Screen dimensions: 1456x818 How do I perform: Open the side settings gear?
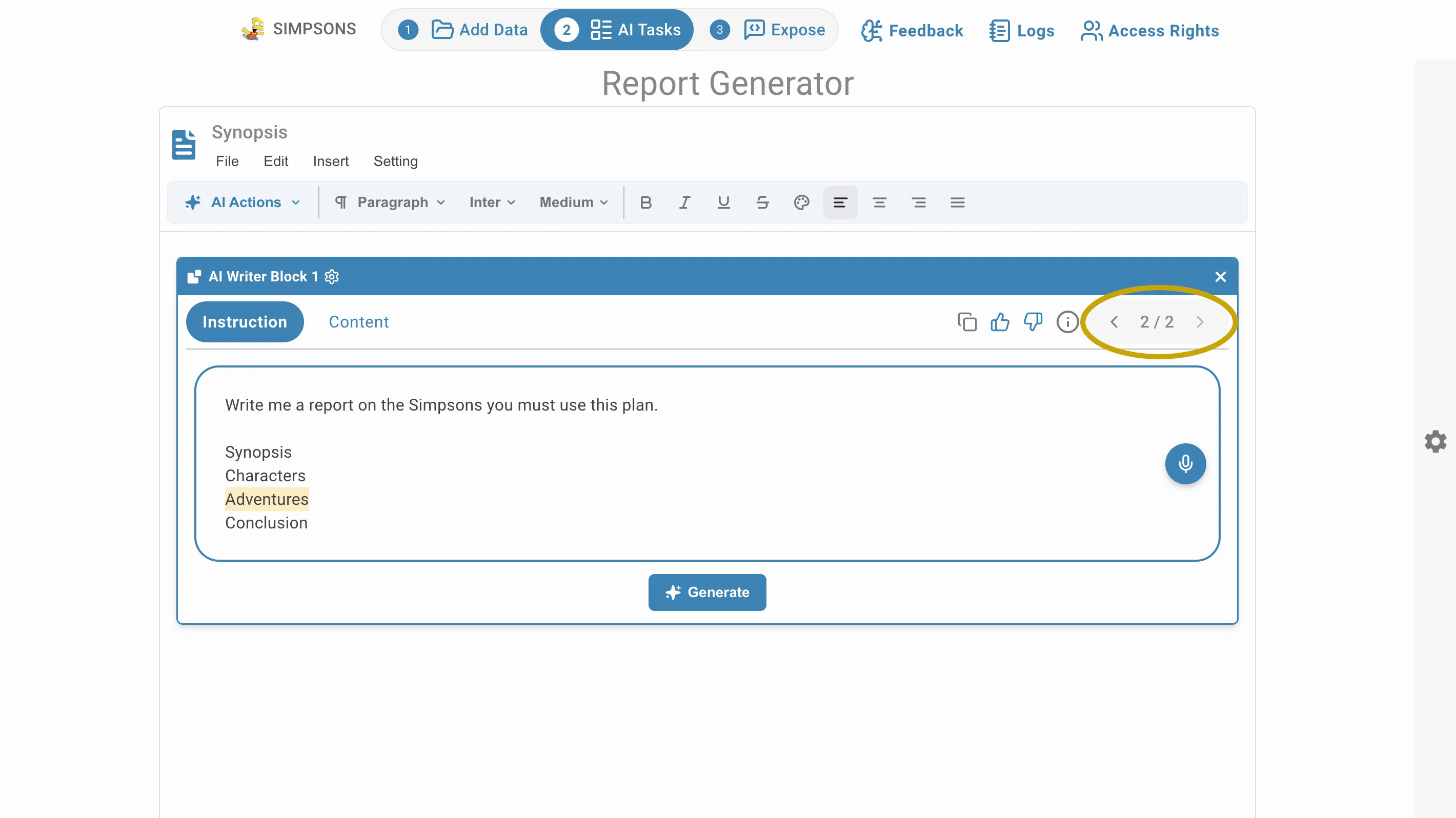(1435, 441)
